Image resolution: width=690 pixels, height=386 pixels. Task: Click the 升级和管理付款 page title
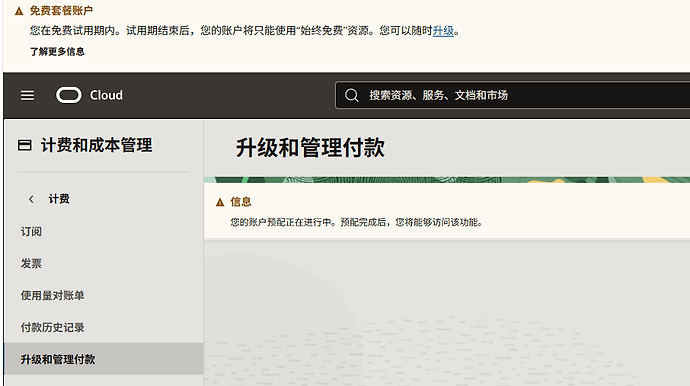[310, 147]
